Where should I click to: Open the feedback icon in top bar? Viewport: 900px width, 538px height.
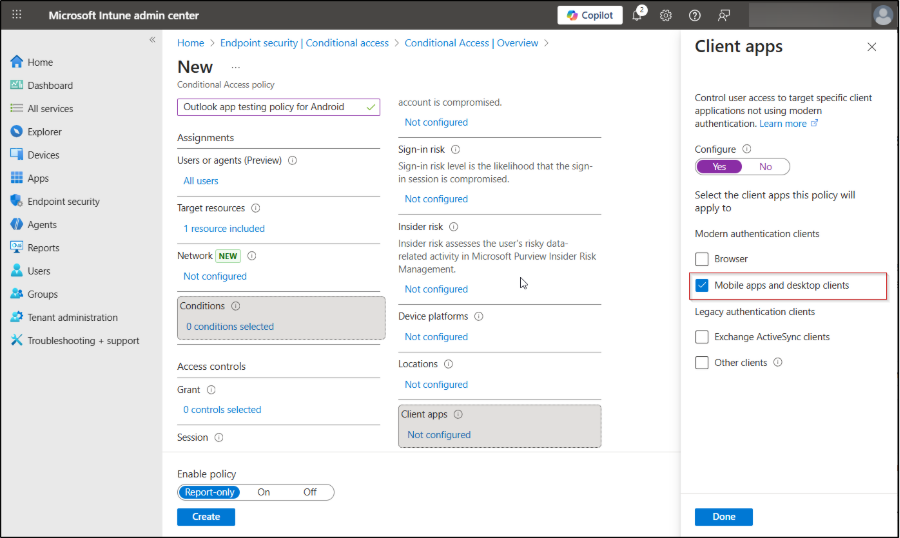point(724,16)
